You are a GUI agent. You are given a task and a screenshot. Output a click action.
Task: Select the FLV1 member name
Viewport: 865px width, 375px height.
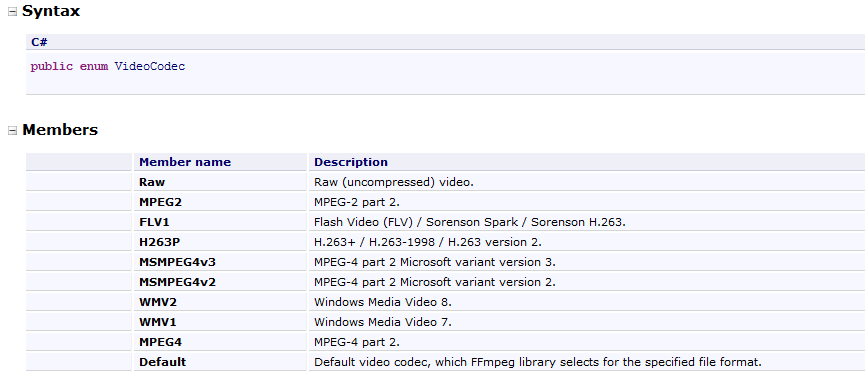click(156, 222)
